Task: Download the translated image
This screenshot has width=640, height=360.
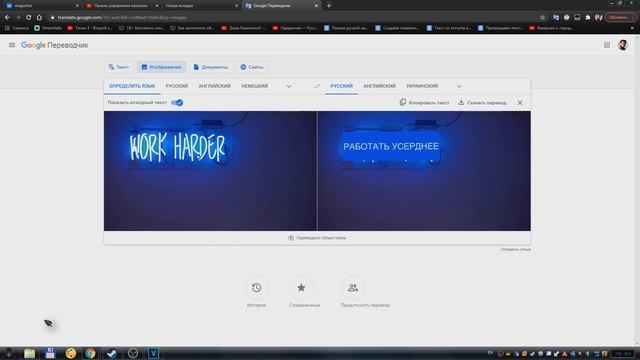Action: pyautogui.click(x=482, y=102)
